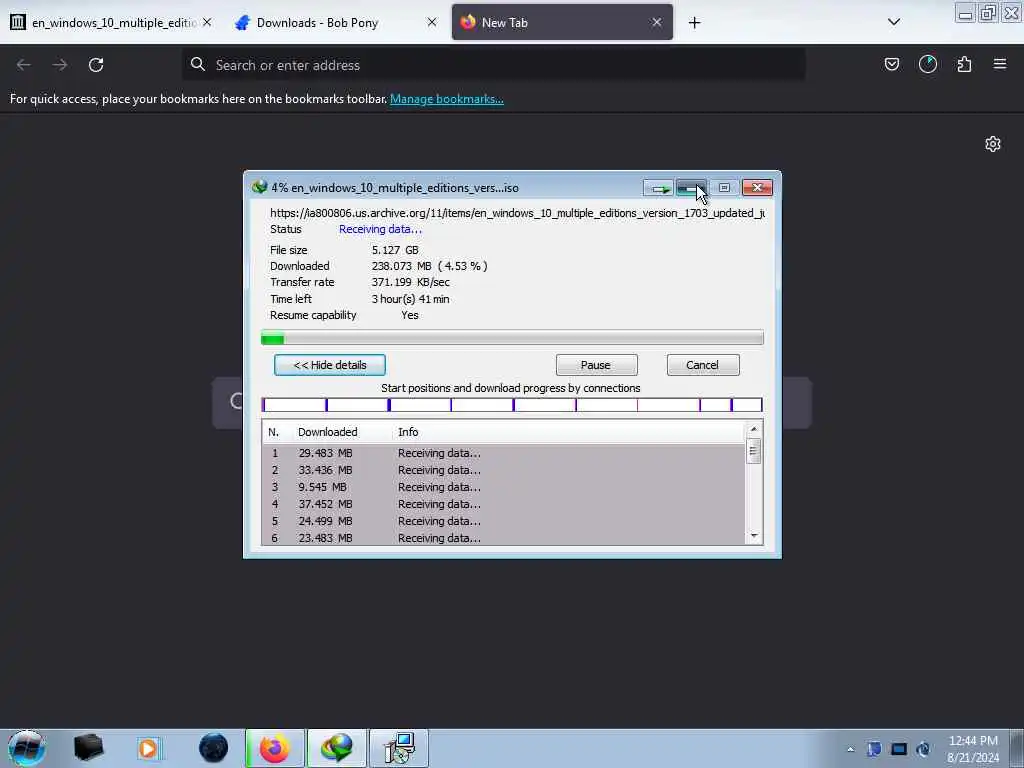This screenshot has height=768, width=1024.
Task: Click the connection list scroll down arrow
Action: coord(754,536)
